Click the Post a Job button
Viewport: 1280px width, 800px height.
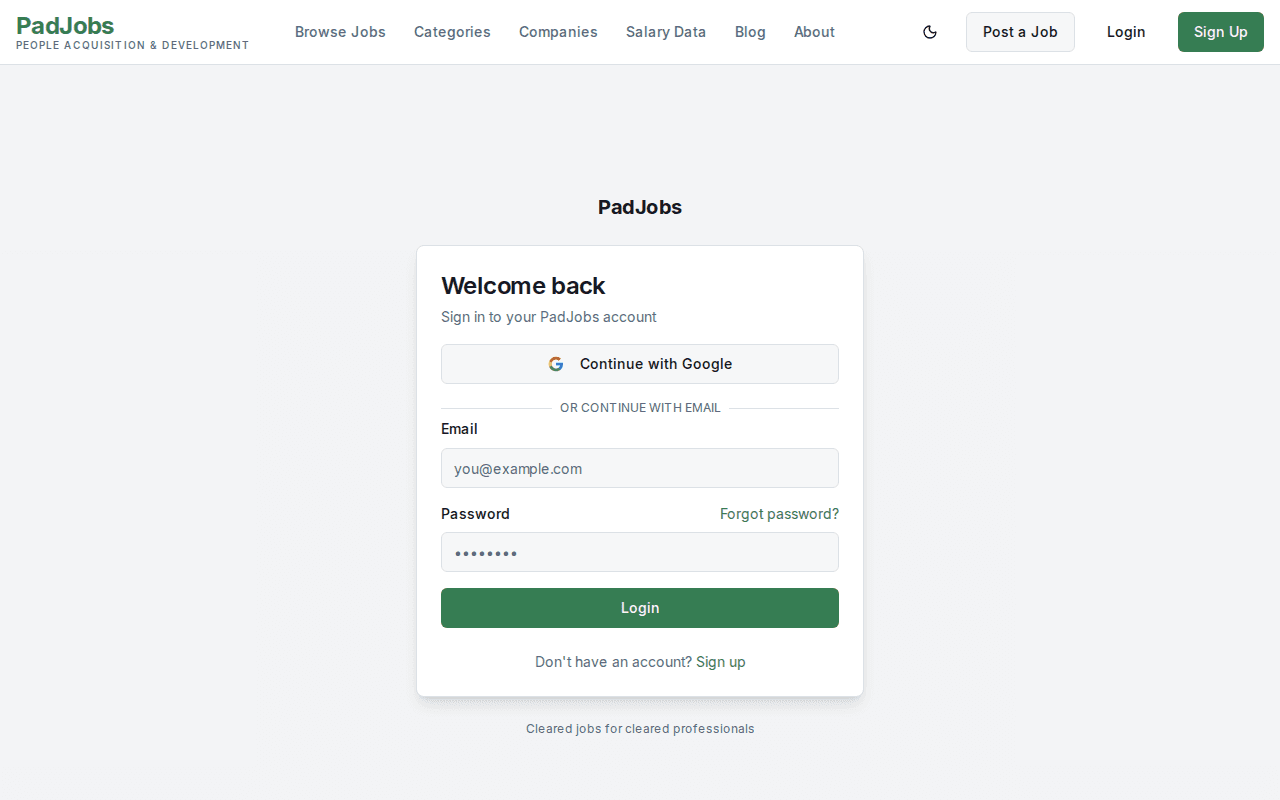1020,32
